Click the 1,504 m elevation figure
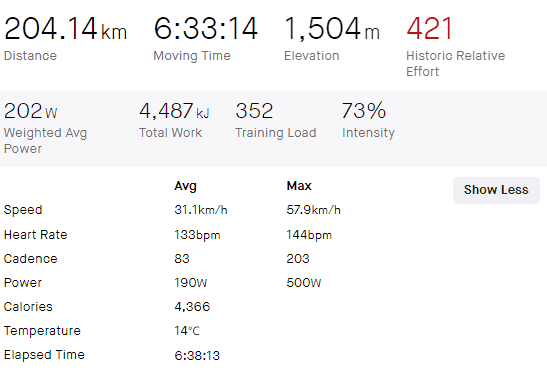547x372 pixels. pos(332,29)
